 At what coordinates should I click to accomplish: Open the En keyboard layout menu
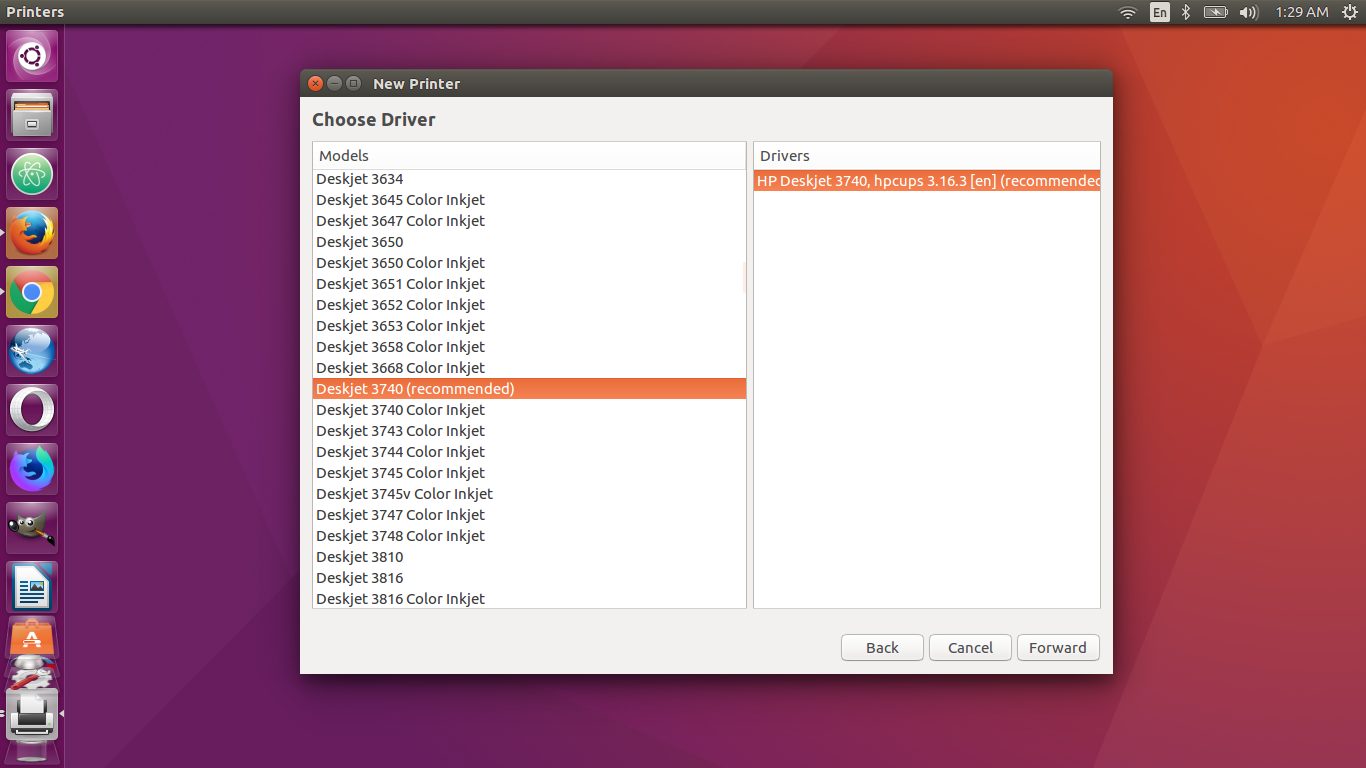pyautogui.click(x=1159, y=12)
